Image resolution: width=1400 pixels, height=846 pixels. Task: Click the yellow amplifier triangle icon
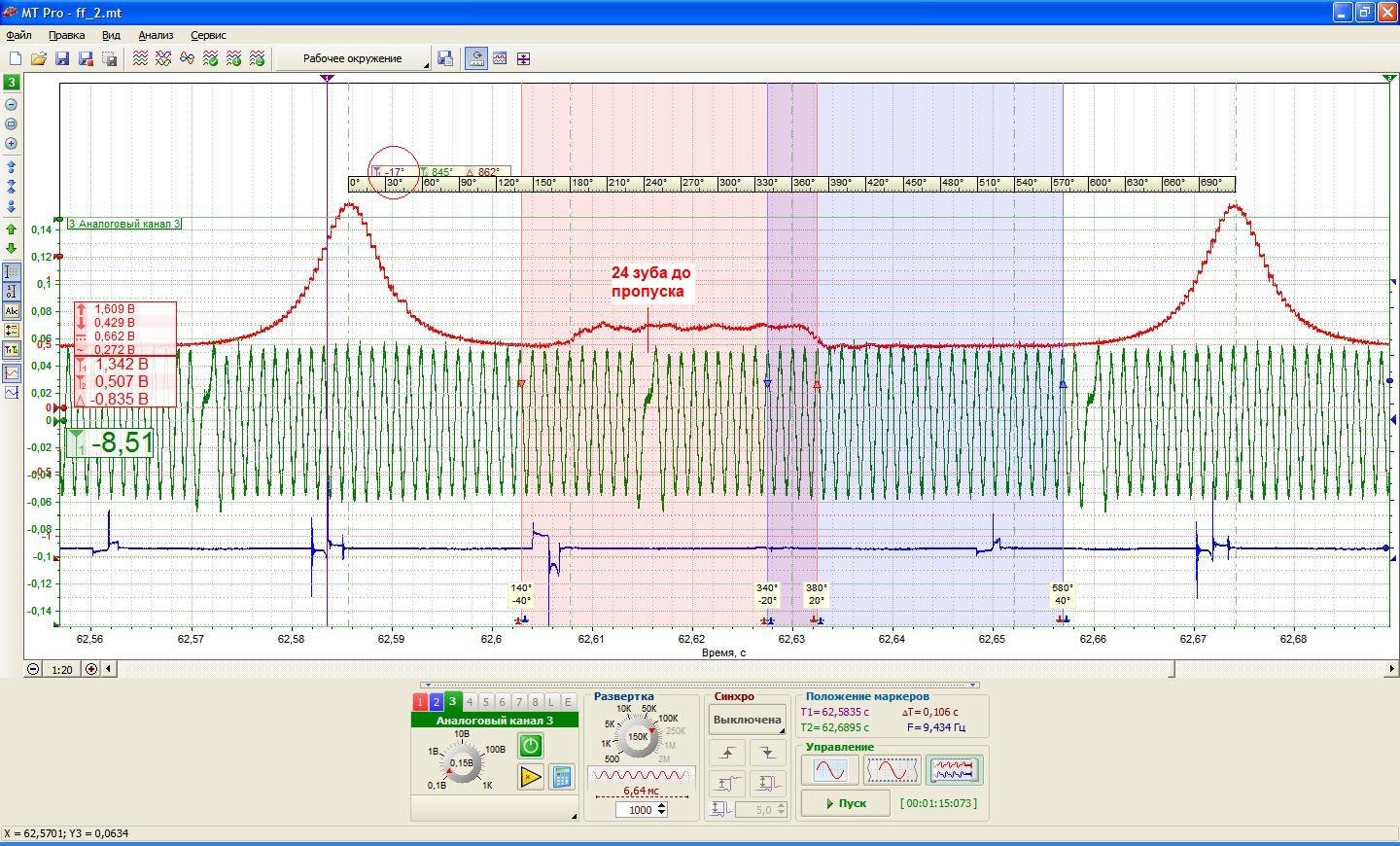[x=531, y=777]
